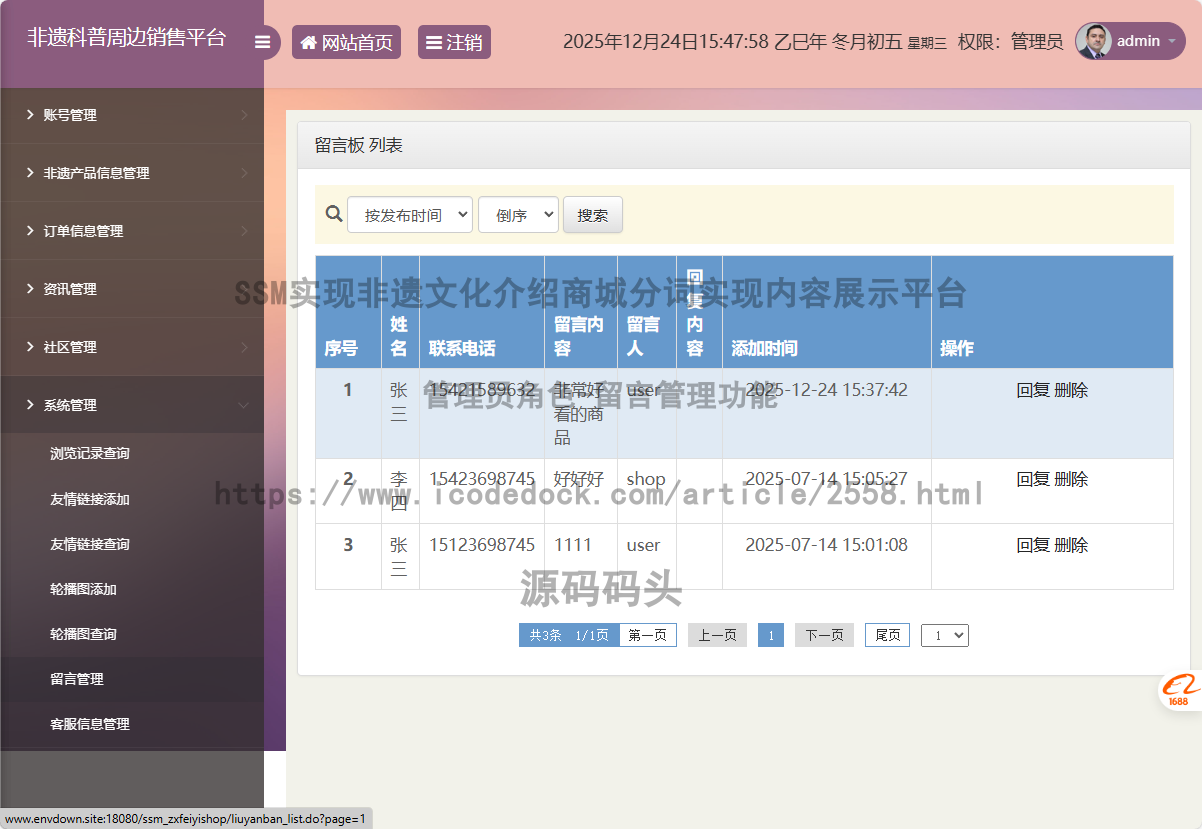
Task: Open 留言管理 in the sidebar
Action: click(x=77, y=679)
